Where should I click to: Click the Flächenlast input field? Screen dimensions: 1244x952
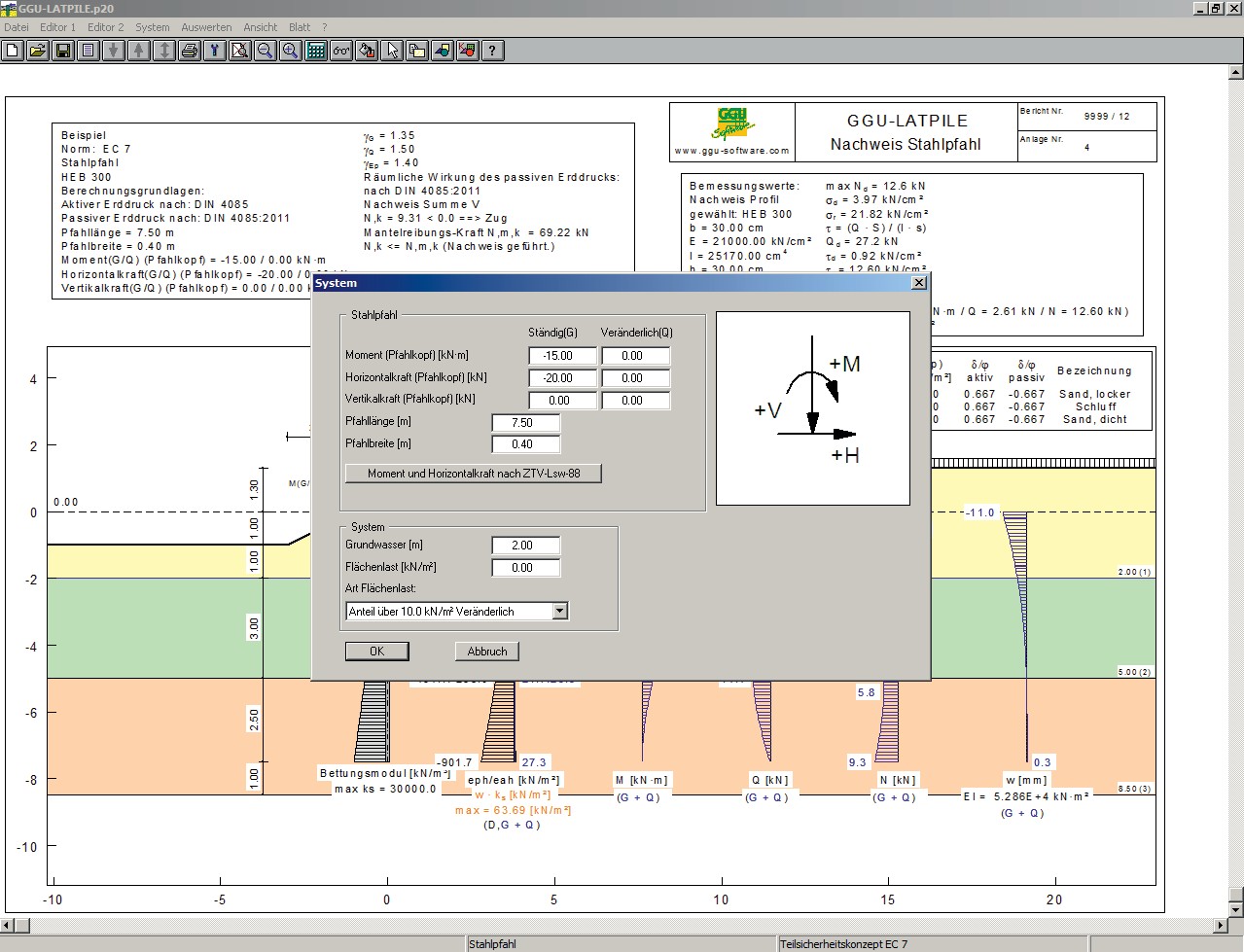pos(526,568)
